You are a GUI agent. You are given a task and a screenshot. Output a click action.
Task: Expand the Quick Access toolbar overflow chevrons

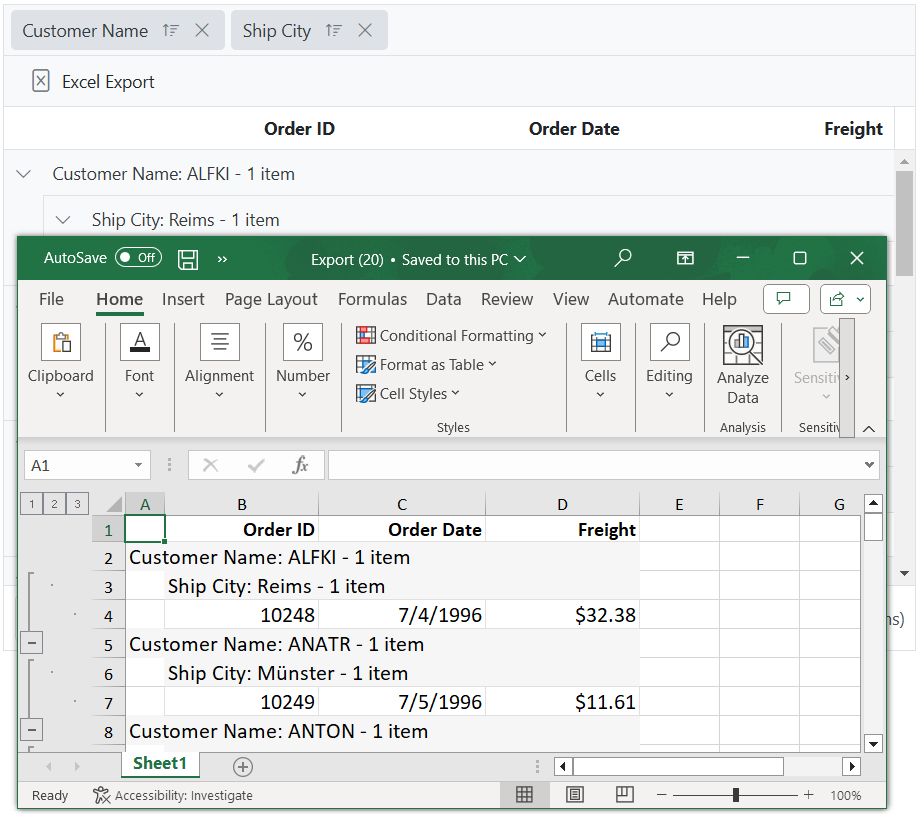click(x=222, y=259)
